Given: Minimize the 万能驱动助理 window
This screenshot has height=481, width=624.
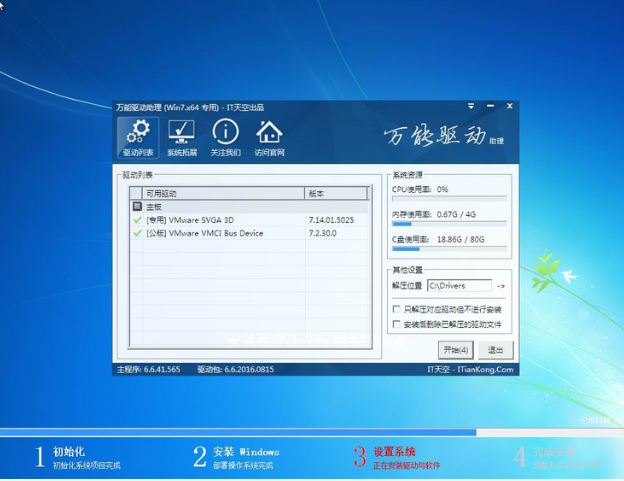Looking at the screenshot, I should click(490, 106).
